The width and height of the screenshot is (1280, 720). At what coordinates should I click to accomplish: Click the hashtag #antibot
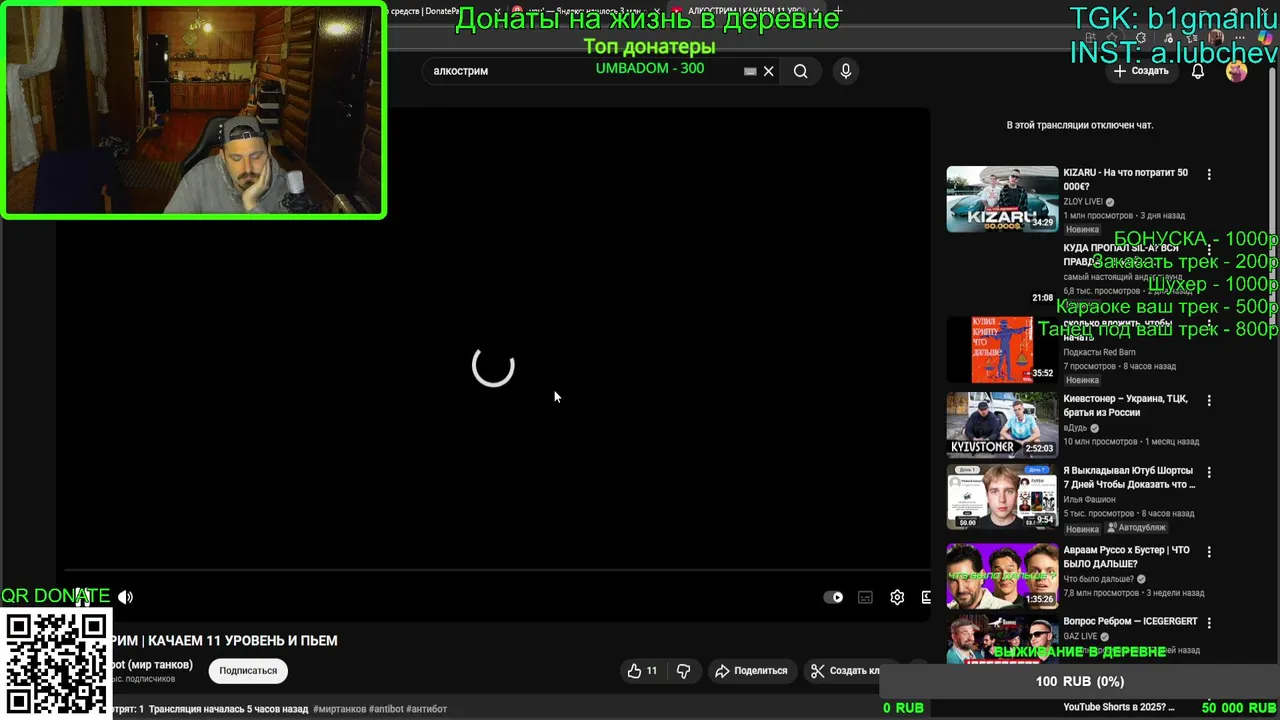click(385, 709)
